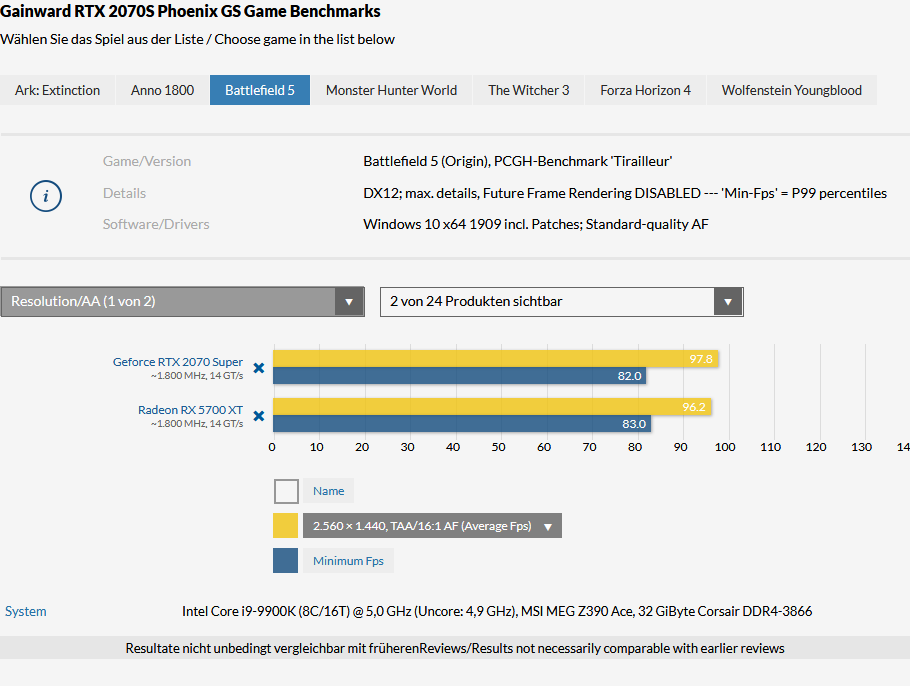The image size is (910, 686).
Task: Click the 83.0 minimum fps bar
Action: (462, 424)
